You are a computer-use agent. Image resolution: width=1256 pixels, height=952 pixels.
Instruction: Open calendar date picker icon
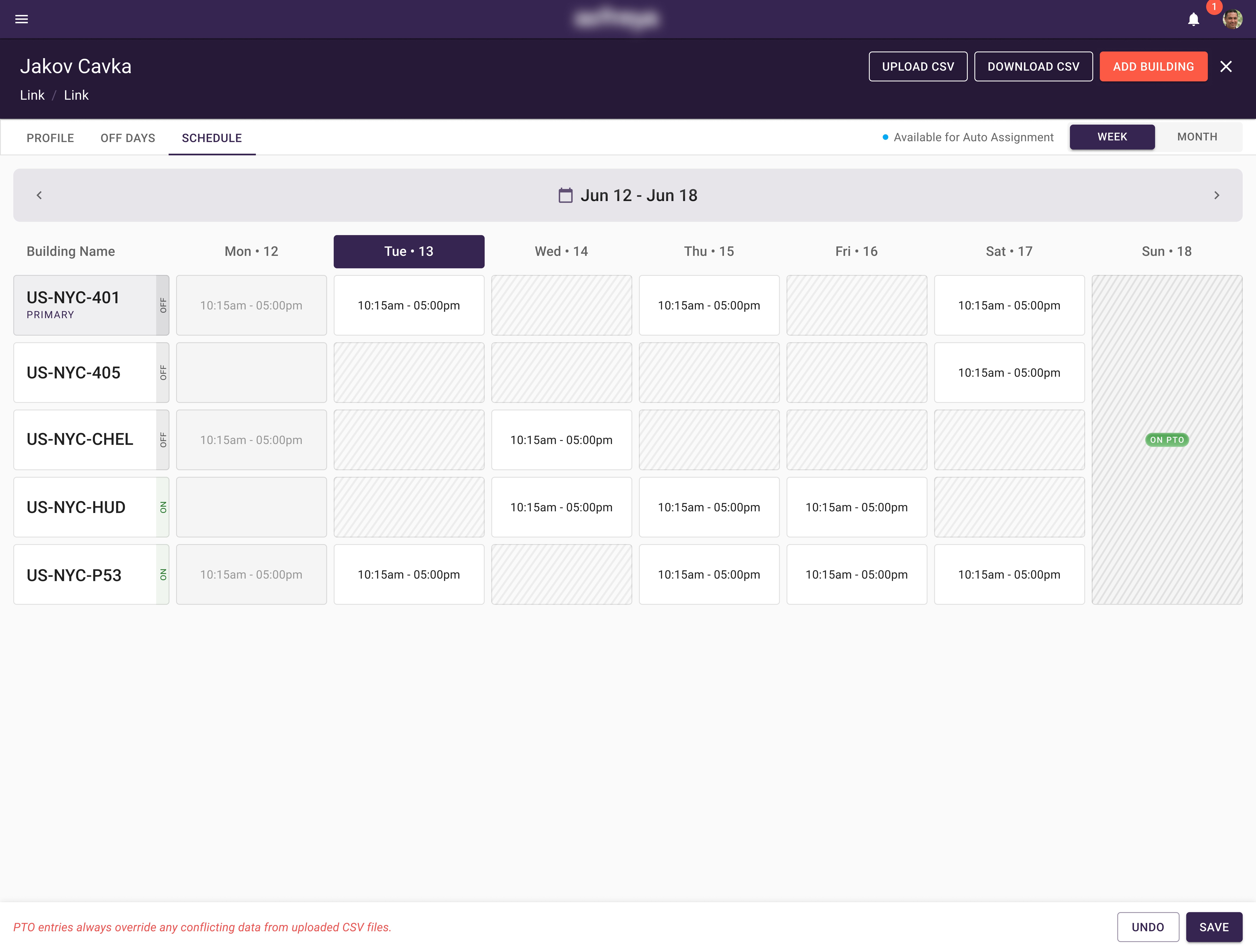point(565,195)
